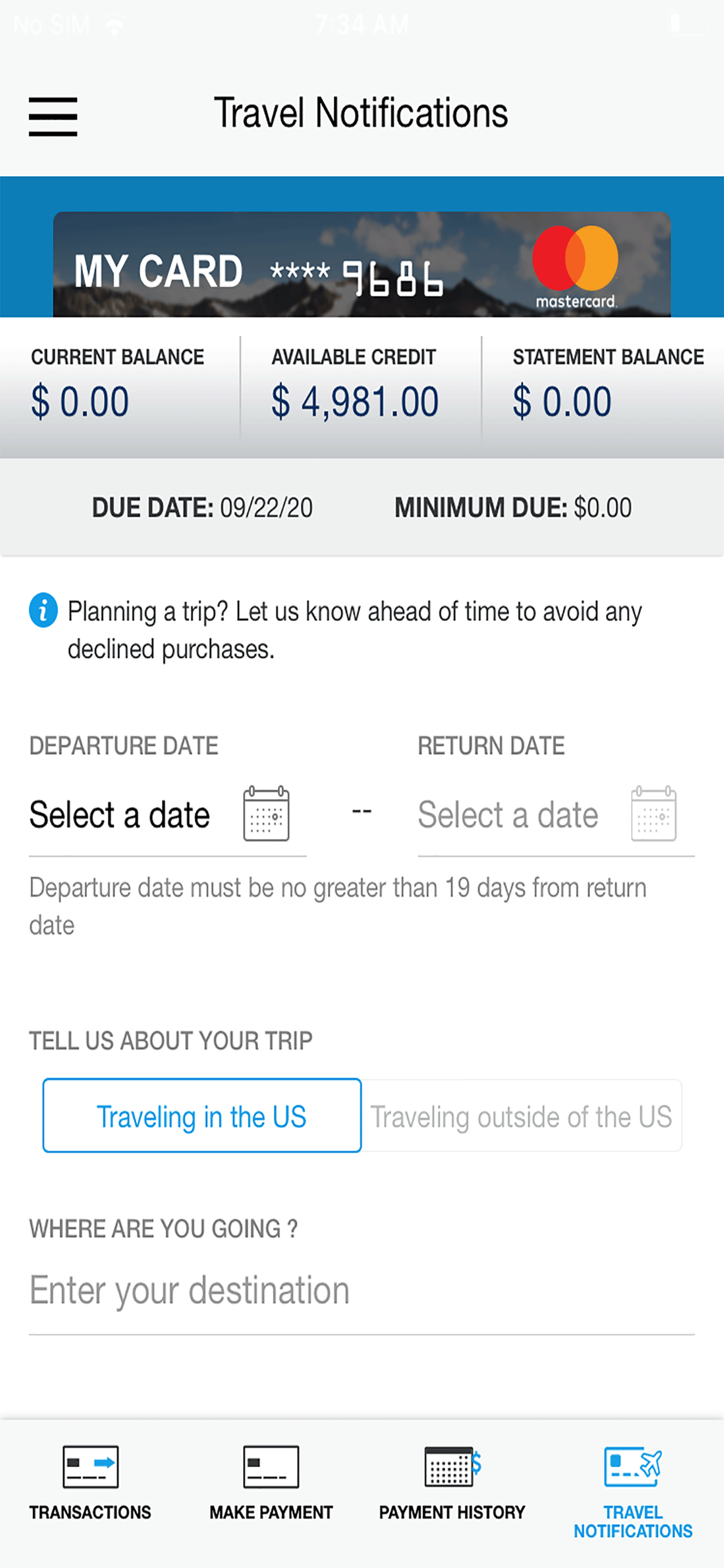Tap the Current Balance amount
The height and width of the screenshot is (1568, 724).
click(x=80, y=402)
